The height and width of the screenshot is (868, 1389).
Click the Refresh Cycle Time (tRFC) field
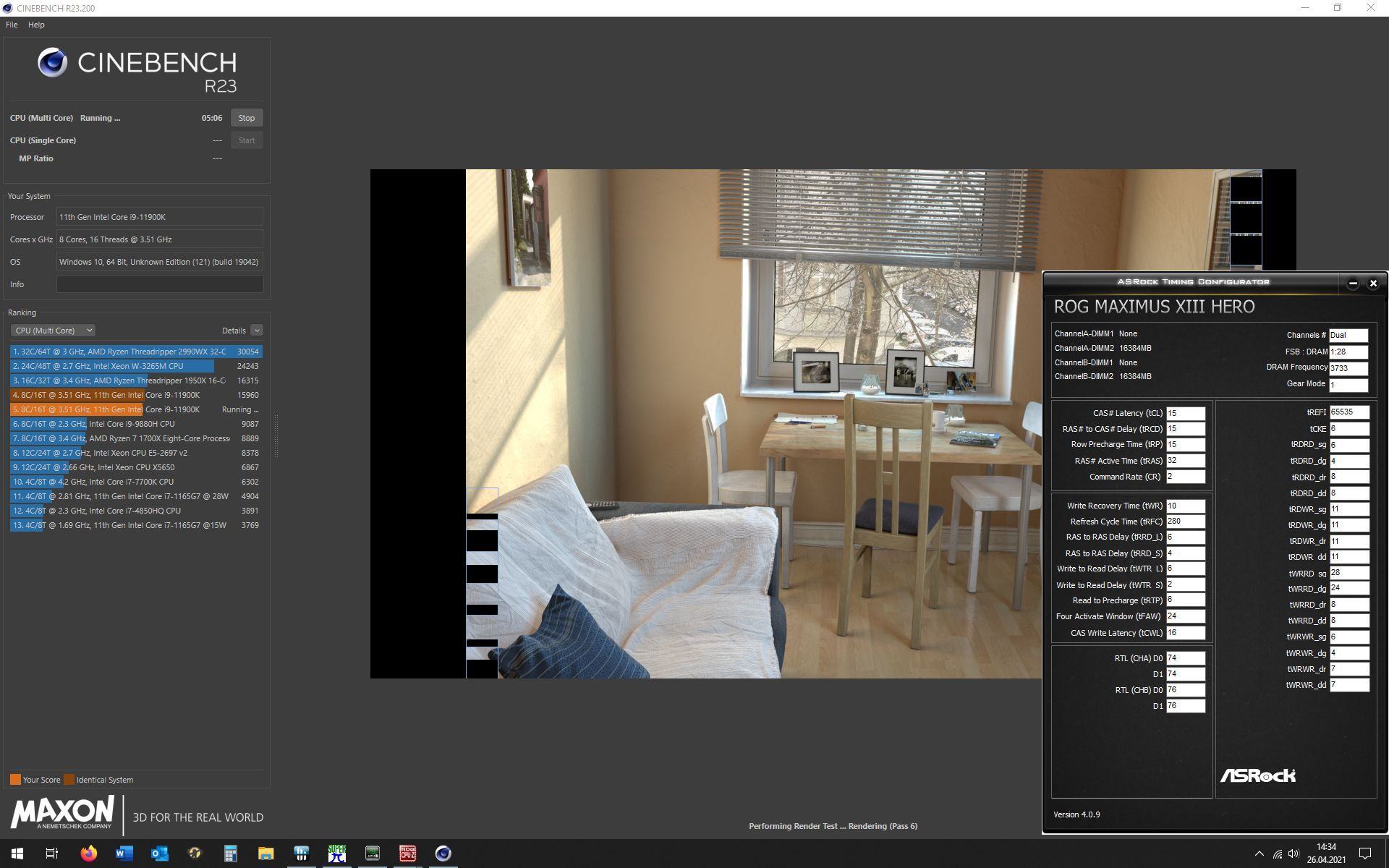[x=1186, y=522]
